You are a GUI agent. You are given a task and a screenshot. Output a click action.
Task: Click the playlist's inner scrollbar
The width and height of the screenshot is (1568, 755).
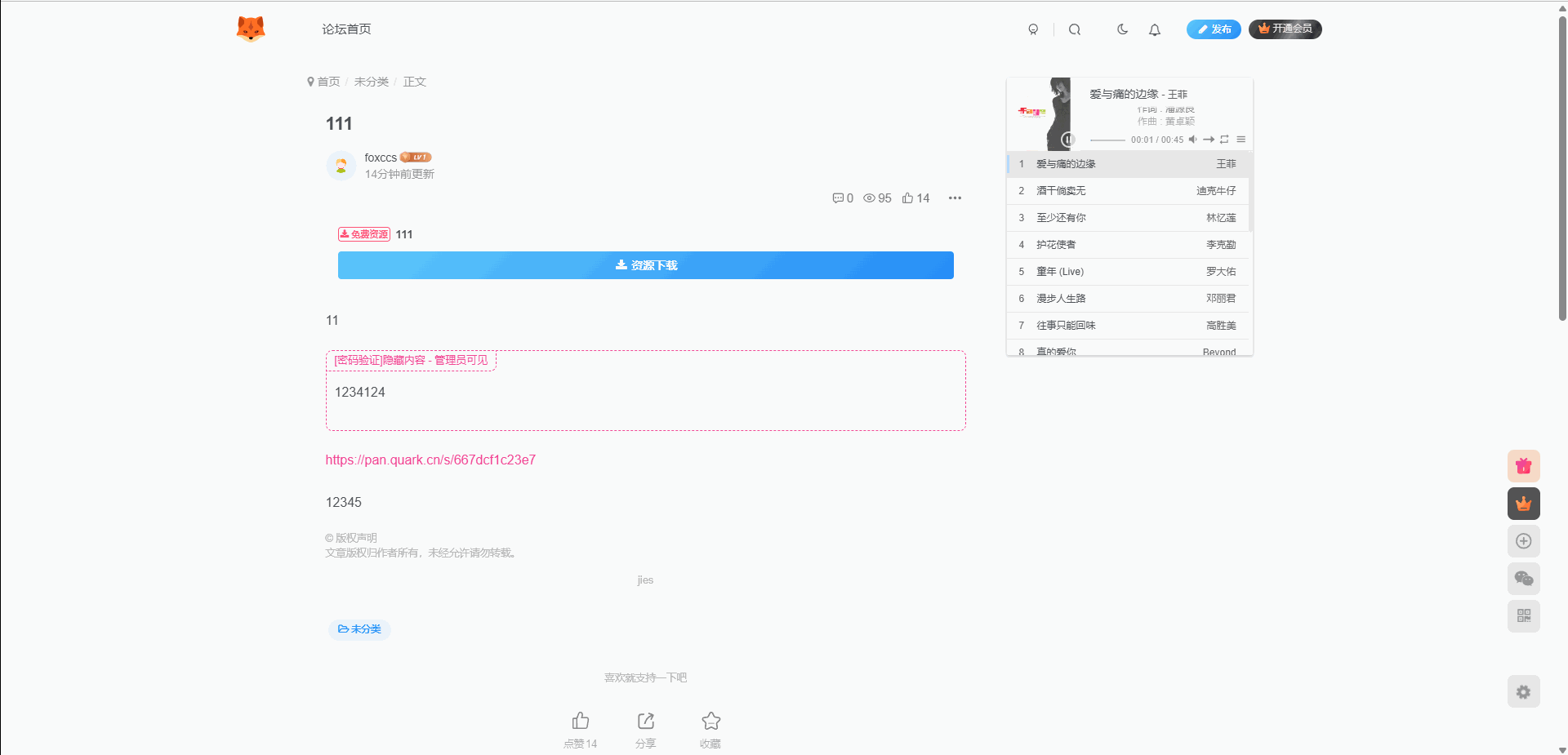tap(1250, 192)
